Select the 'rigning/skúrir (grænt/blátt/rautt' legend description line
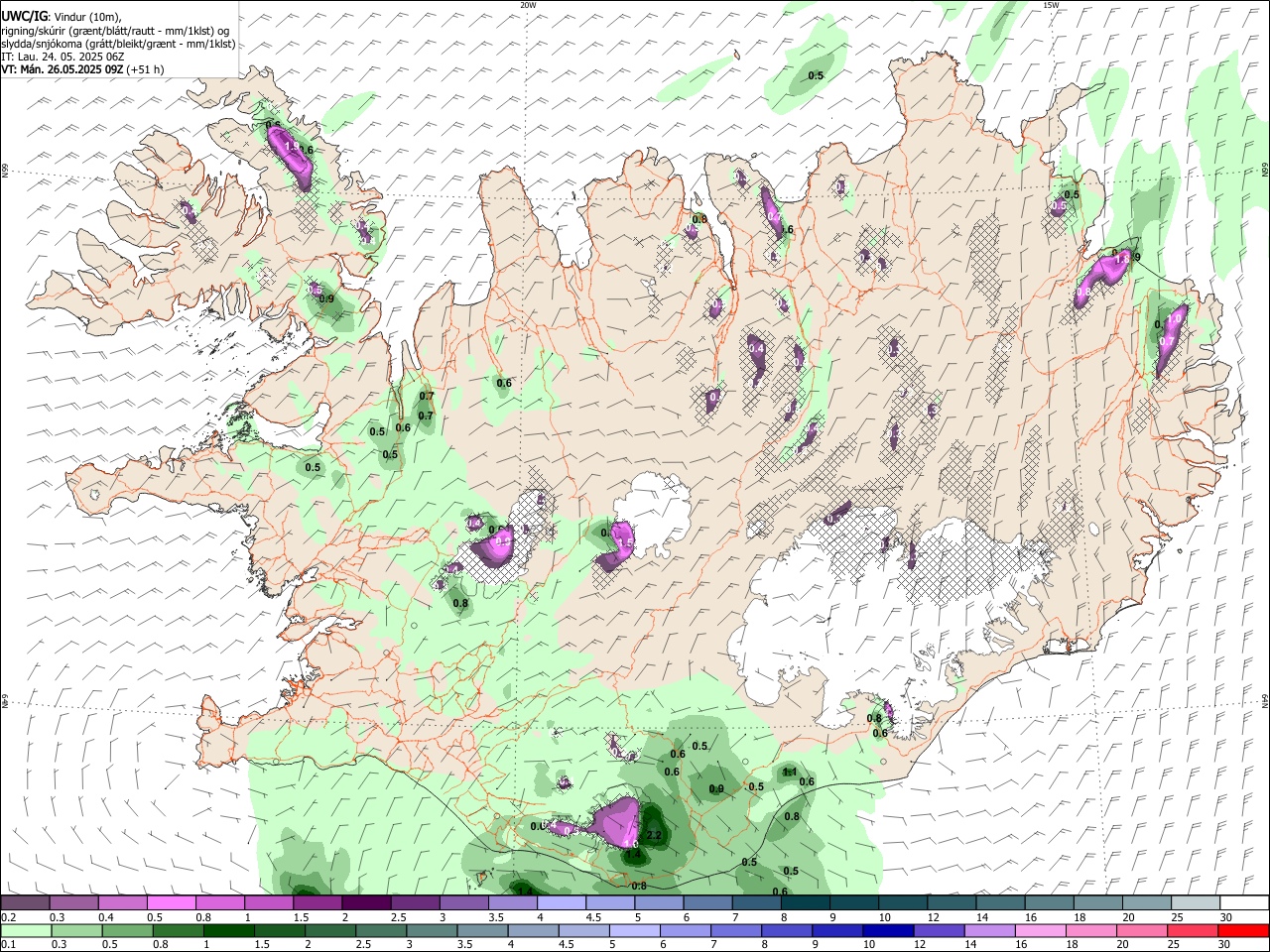1270x952 pixels. 115,31
